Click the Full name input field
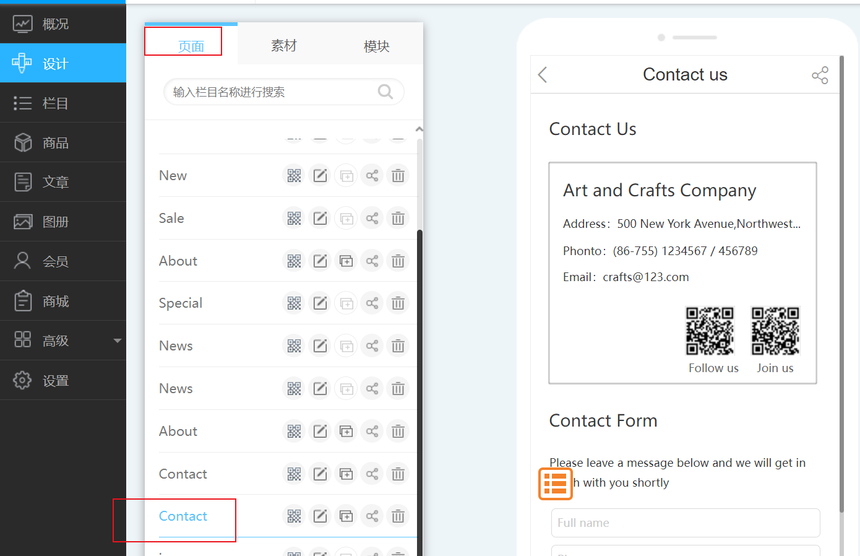860x556 pixels. tap(685, 523)
